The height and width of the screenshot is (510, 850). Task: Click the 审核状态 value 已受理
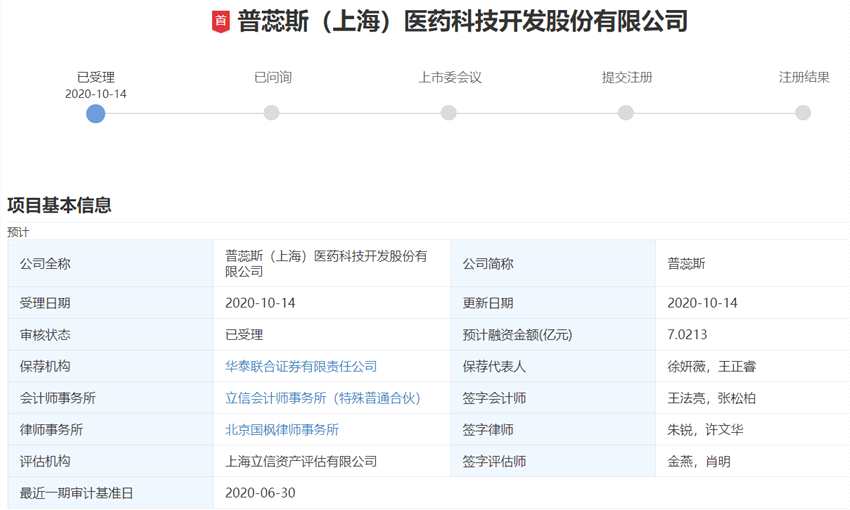[x=244, y=334]
